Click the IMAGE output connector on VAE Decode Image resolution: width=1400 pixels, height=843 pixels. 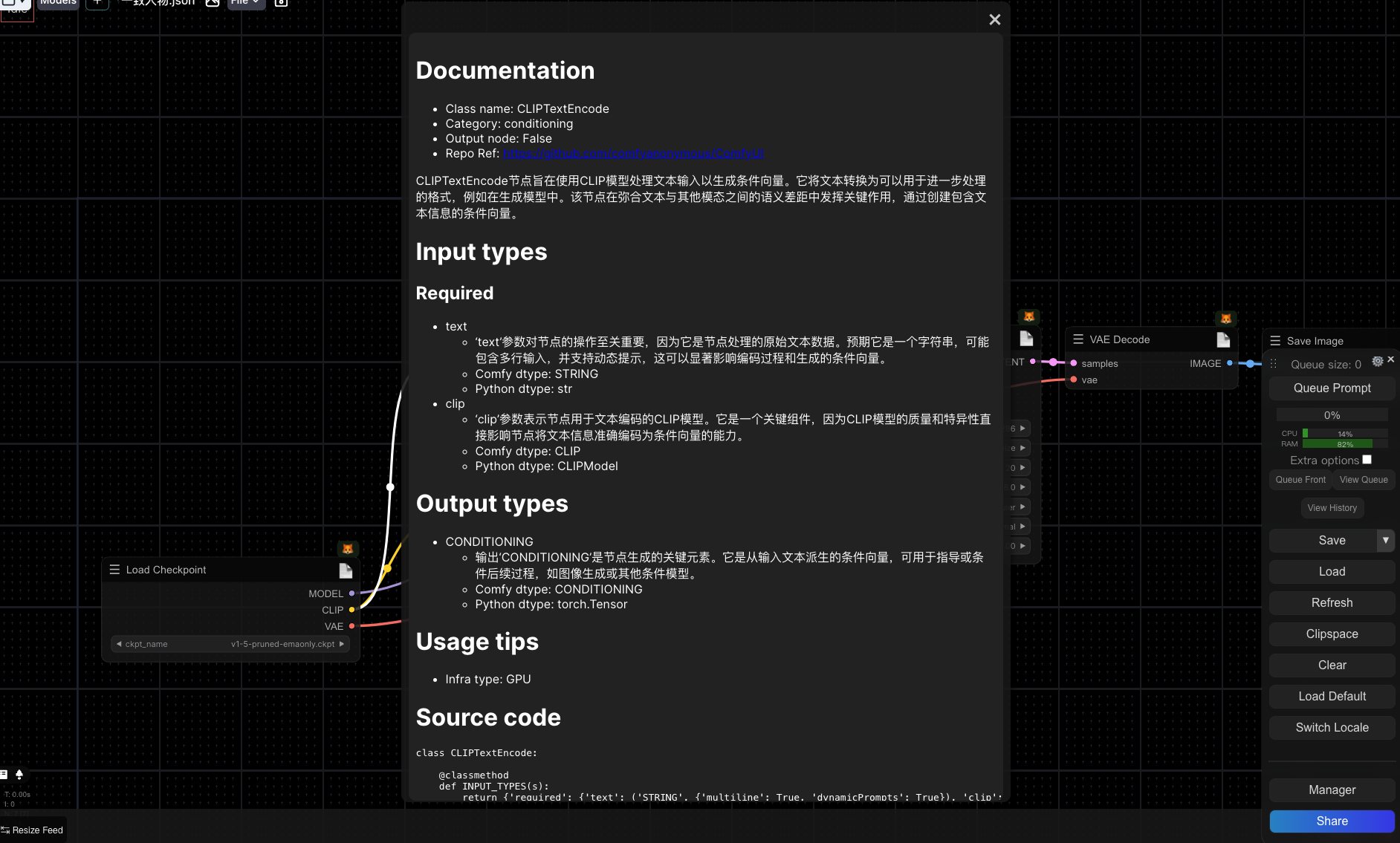1230,363
